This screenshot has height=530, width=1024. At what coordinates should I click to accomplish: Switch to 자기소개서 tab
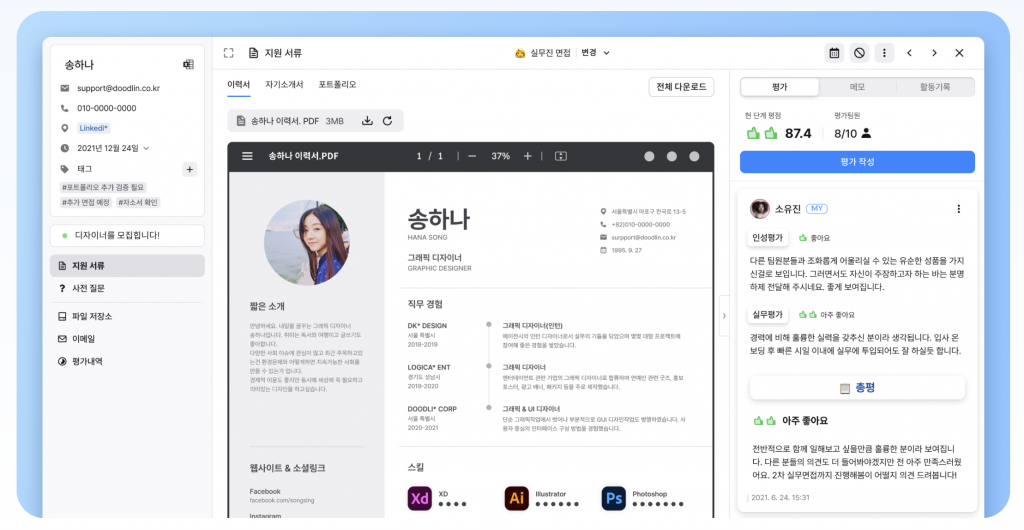(284, 85)
